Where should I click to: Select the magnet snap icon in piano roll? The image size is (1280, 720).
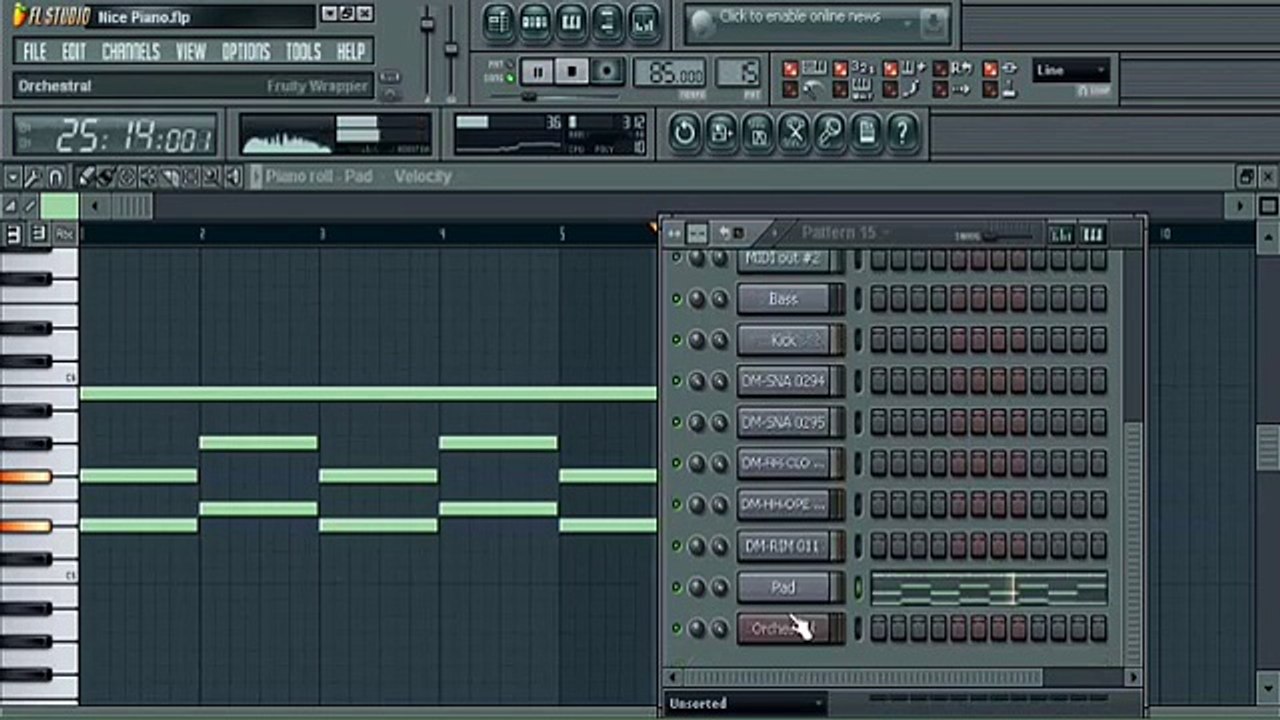55,177
